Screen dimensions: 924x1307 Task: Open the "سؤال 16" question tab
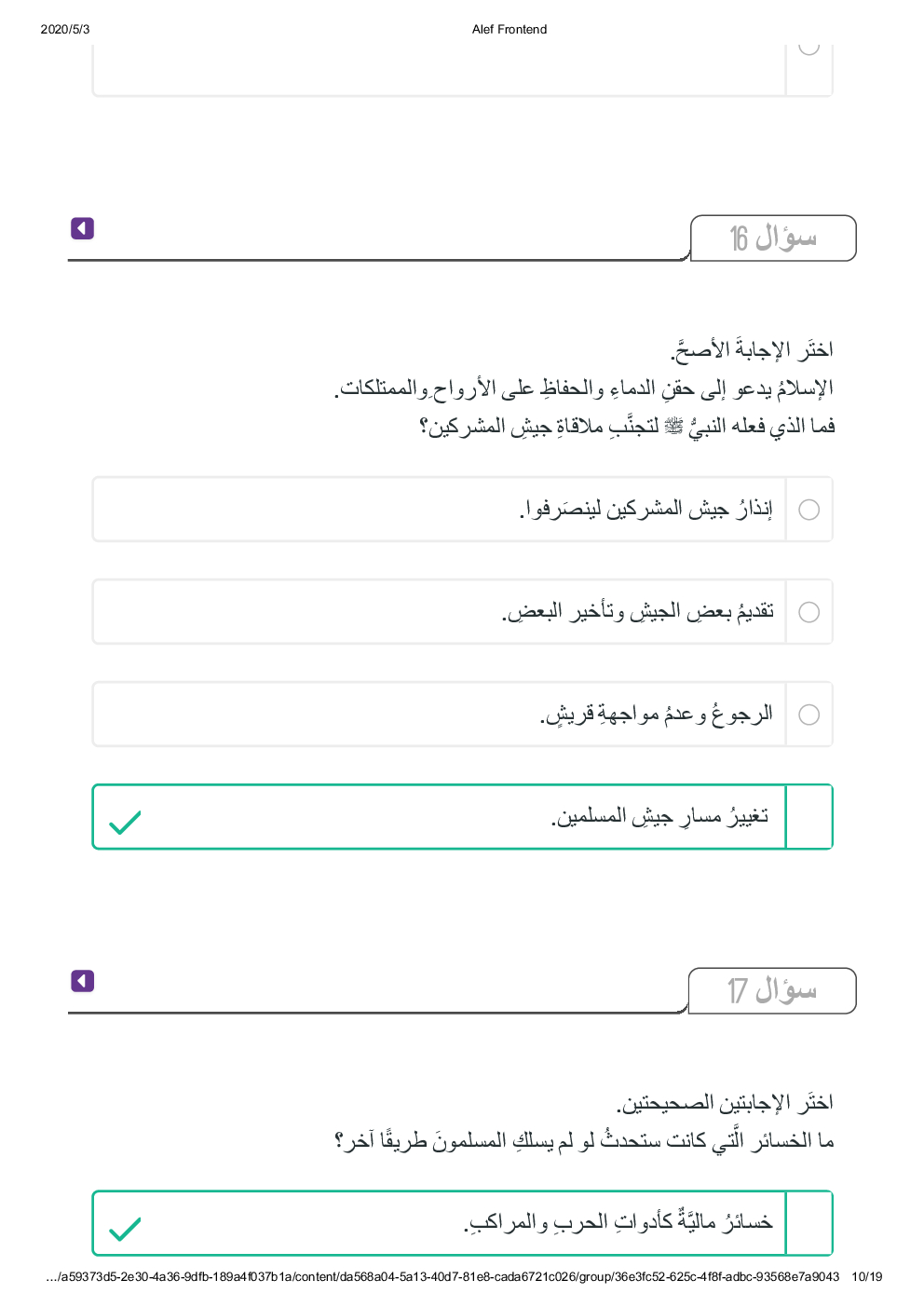click(x=772, y=238)
